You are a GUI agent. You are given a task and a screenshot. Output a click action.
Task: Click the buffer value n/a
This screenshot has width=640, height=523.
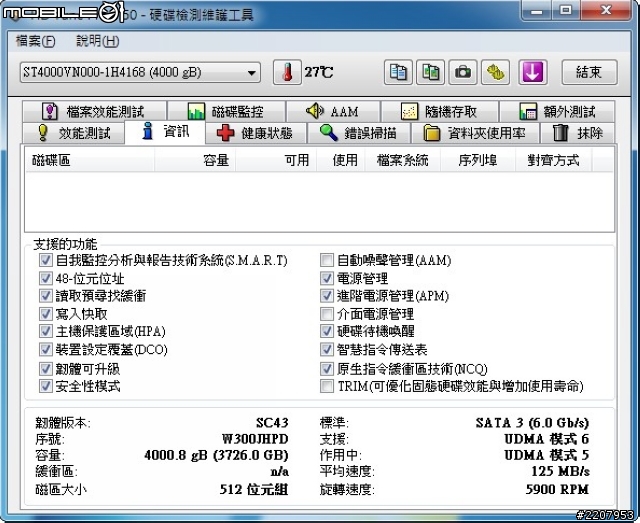(x=280, y=472)
